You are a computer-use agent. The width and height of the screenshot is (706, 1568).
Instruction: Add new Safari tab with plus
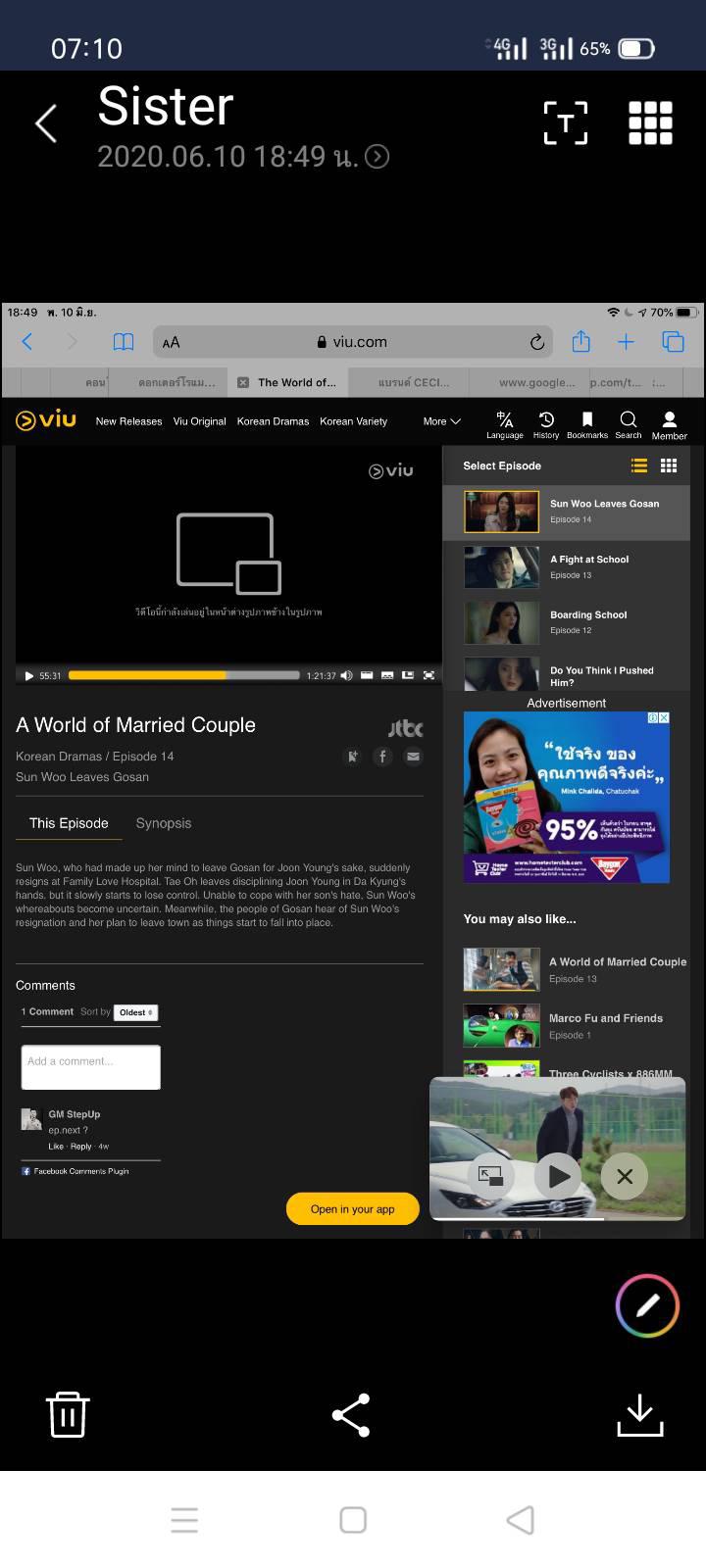(627, 342)
